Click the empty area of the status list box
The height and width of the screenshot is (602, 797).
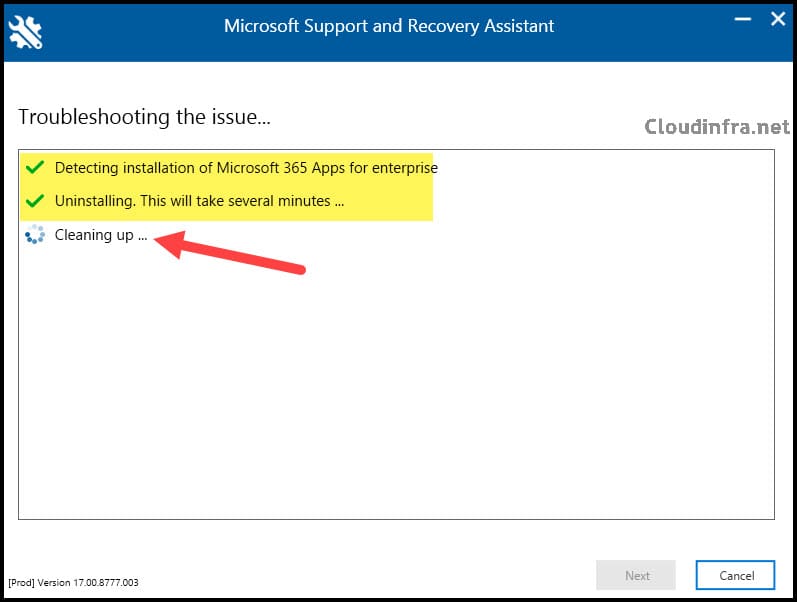pos(396,386)
